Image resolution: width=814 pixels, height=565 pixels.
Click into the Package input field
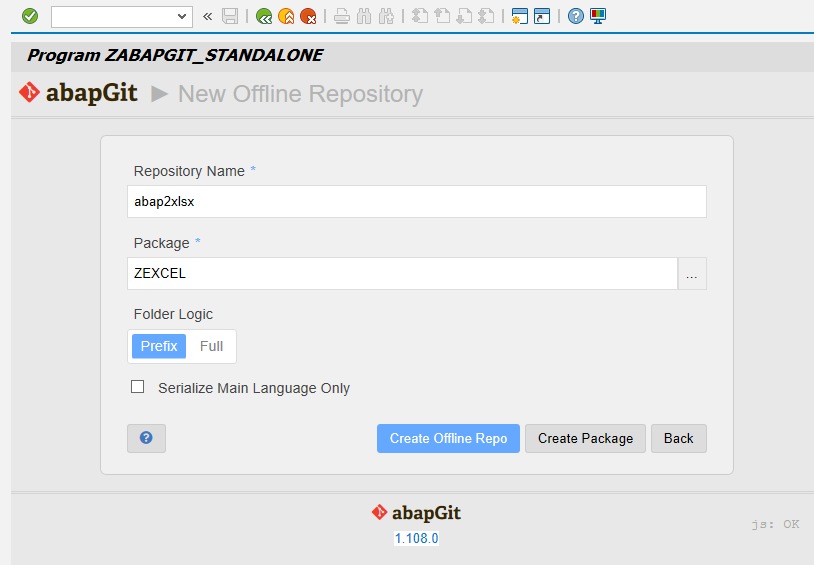(402, 274)
